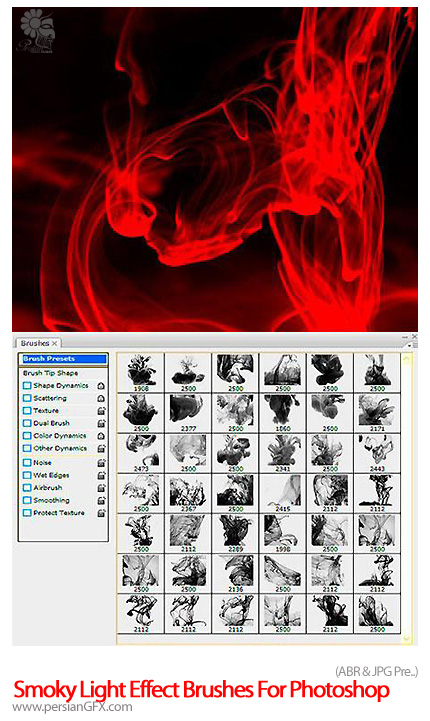This screenshot has height=721, width=430.
Task: Open the Shape Dynamics label settings
Action: [61, 385]
